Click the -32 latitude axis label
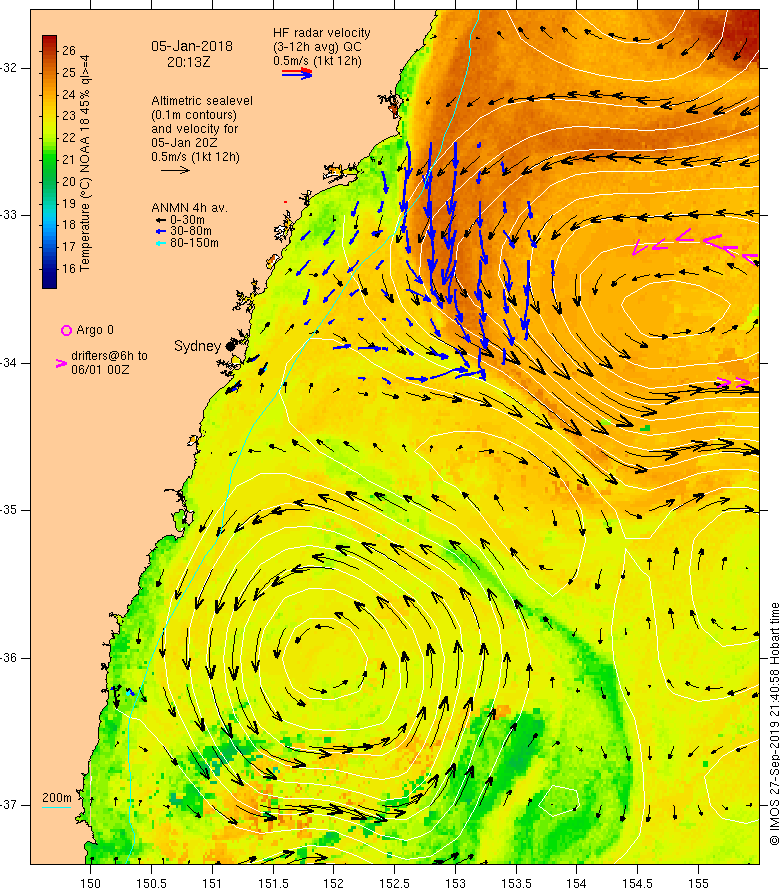Viewport: 780px width, 890px height. click(9, 68)
